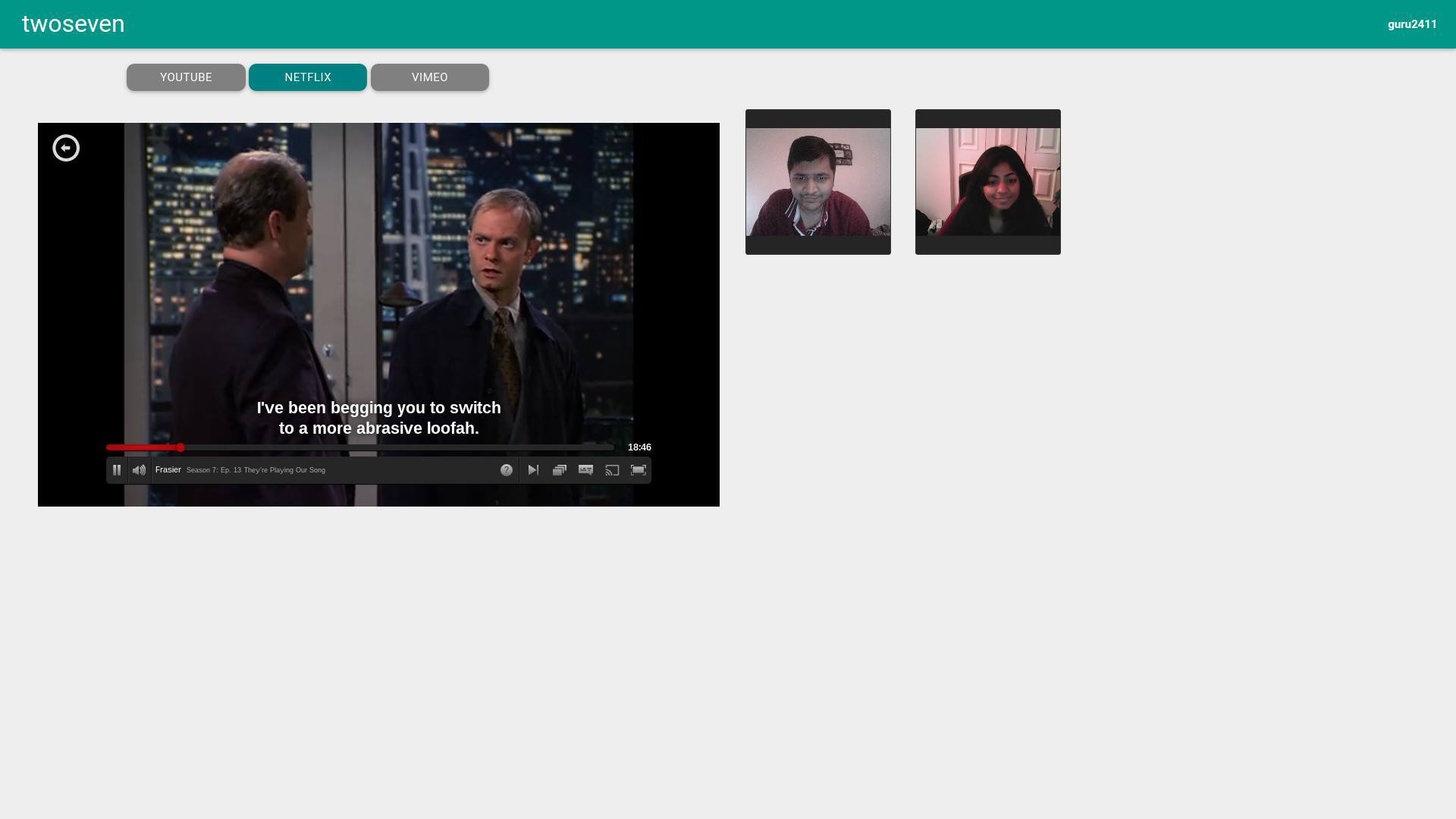
Task: Click the left participant webcam feed
Action: (817, 182)
